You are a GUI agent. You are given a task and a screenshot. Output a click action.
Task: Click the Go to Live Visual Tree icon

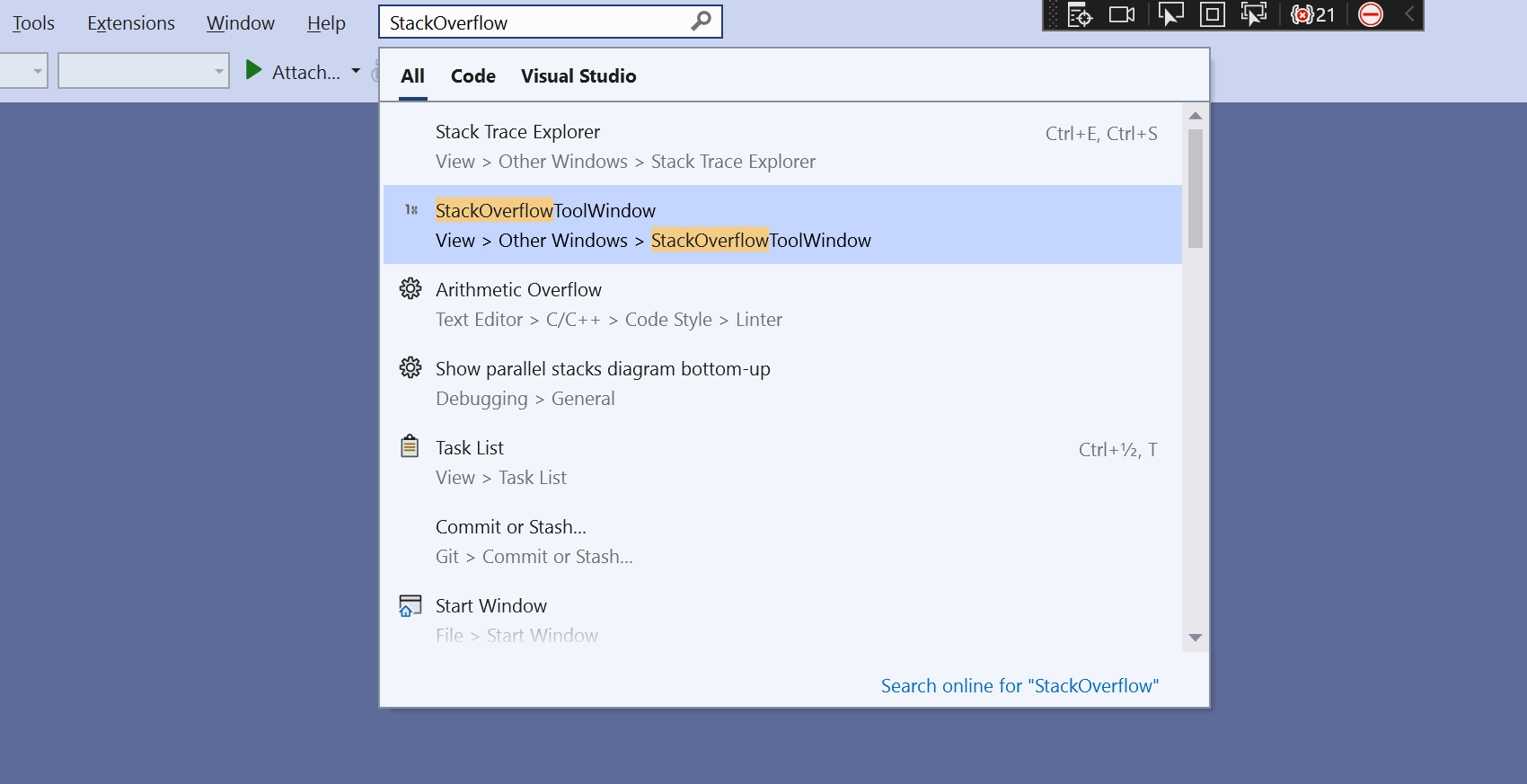(x=1080, y=14)
